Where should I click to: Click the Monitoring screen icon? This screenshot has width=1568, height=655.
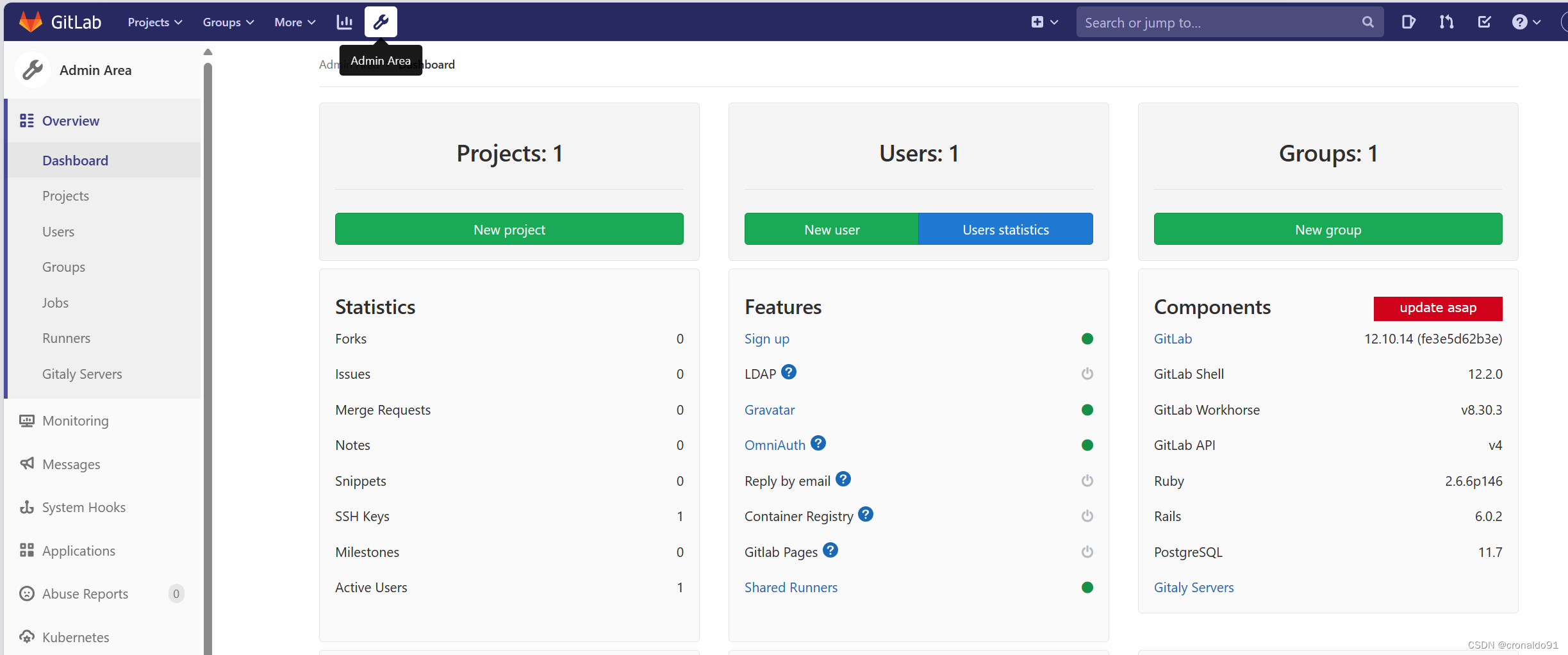26,420
